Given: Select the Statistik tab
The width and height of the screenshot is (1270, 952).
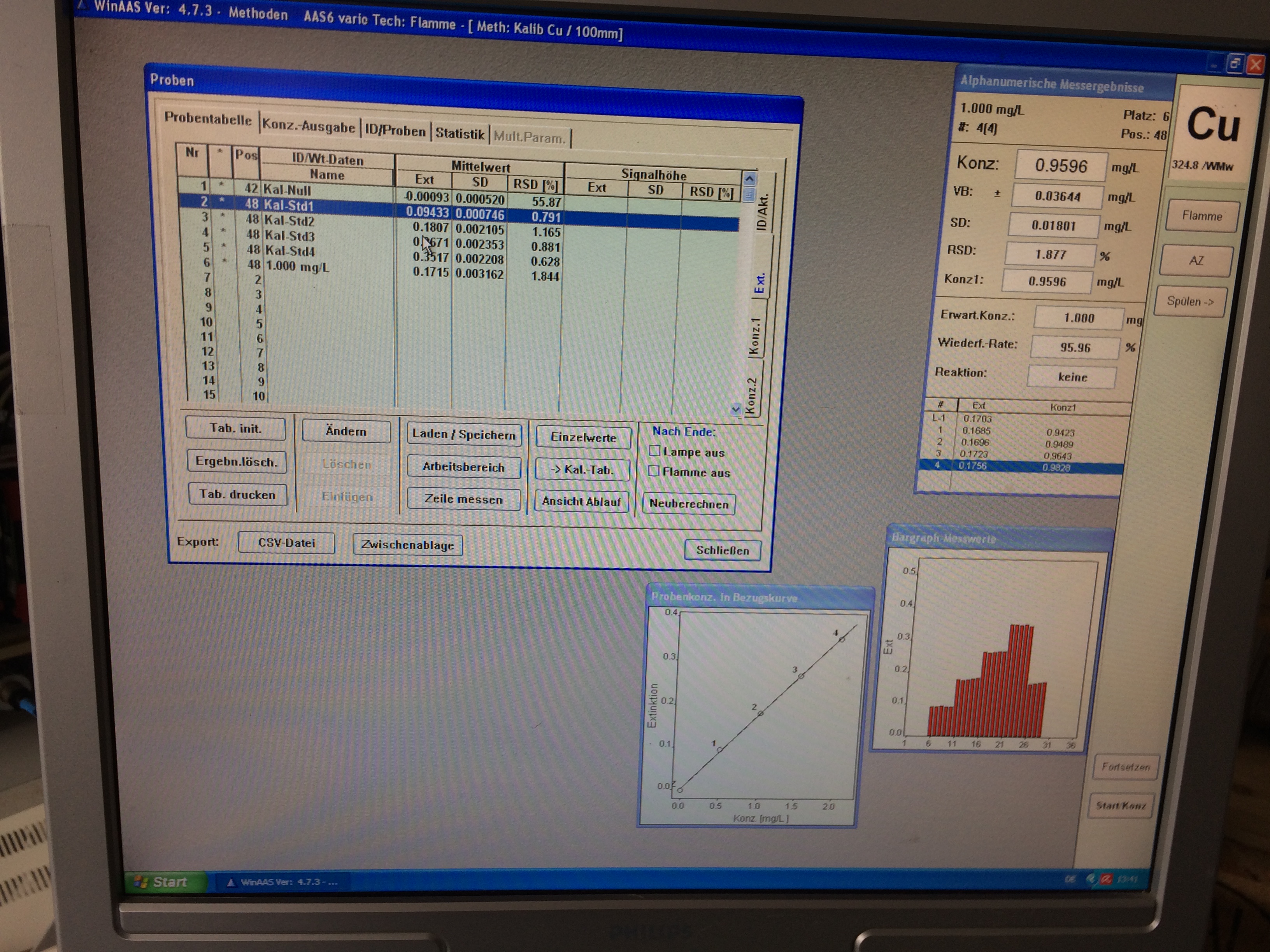Looking at the screenshot, I should click(x=459, y=134).
